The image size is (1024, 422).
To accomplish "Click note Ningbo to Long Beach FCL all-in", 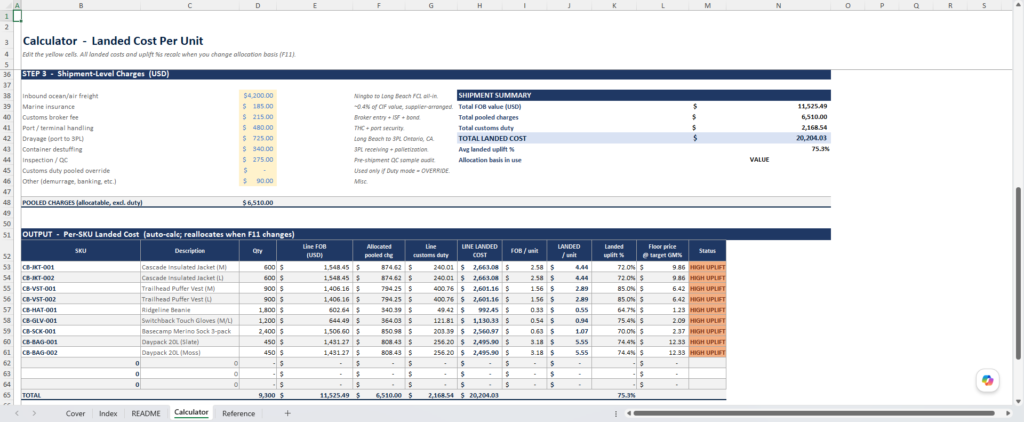I will click(x=395, y=95).
